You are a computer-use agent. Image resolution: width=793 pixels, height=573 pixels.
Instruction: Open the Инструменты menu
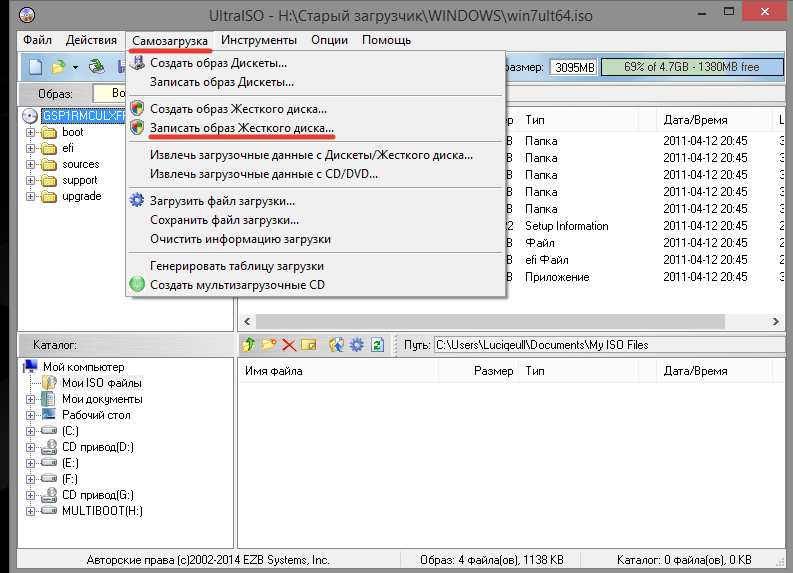[259, 40]
